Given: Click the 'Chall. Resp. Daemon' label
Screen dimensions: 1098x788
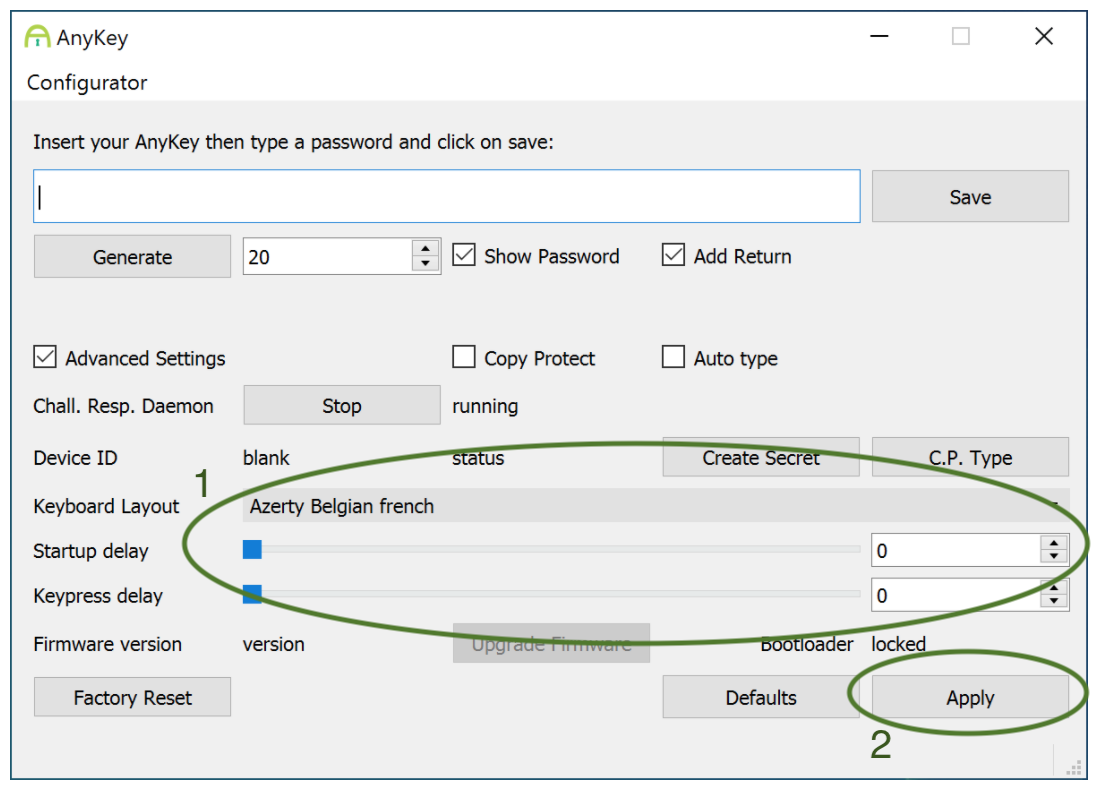Looking at the screenshot, I should [x=123, y=406].
